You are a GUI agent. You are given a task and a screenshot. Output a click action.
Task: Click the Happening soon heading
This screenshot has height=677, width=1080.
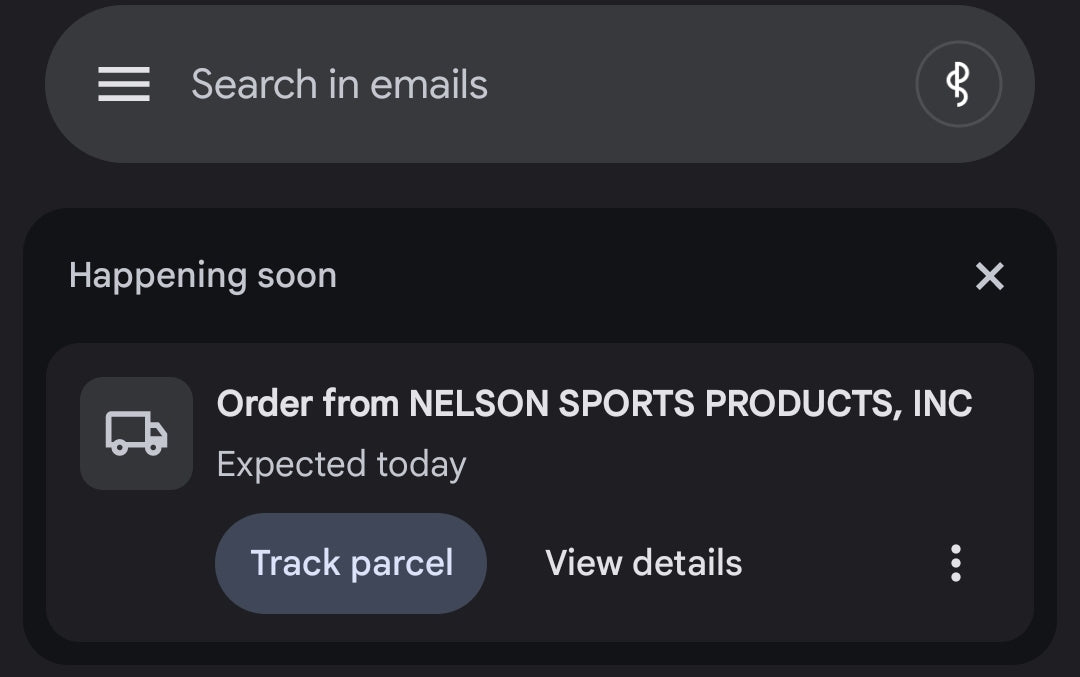click(202, 276)
